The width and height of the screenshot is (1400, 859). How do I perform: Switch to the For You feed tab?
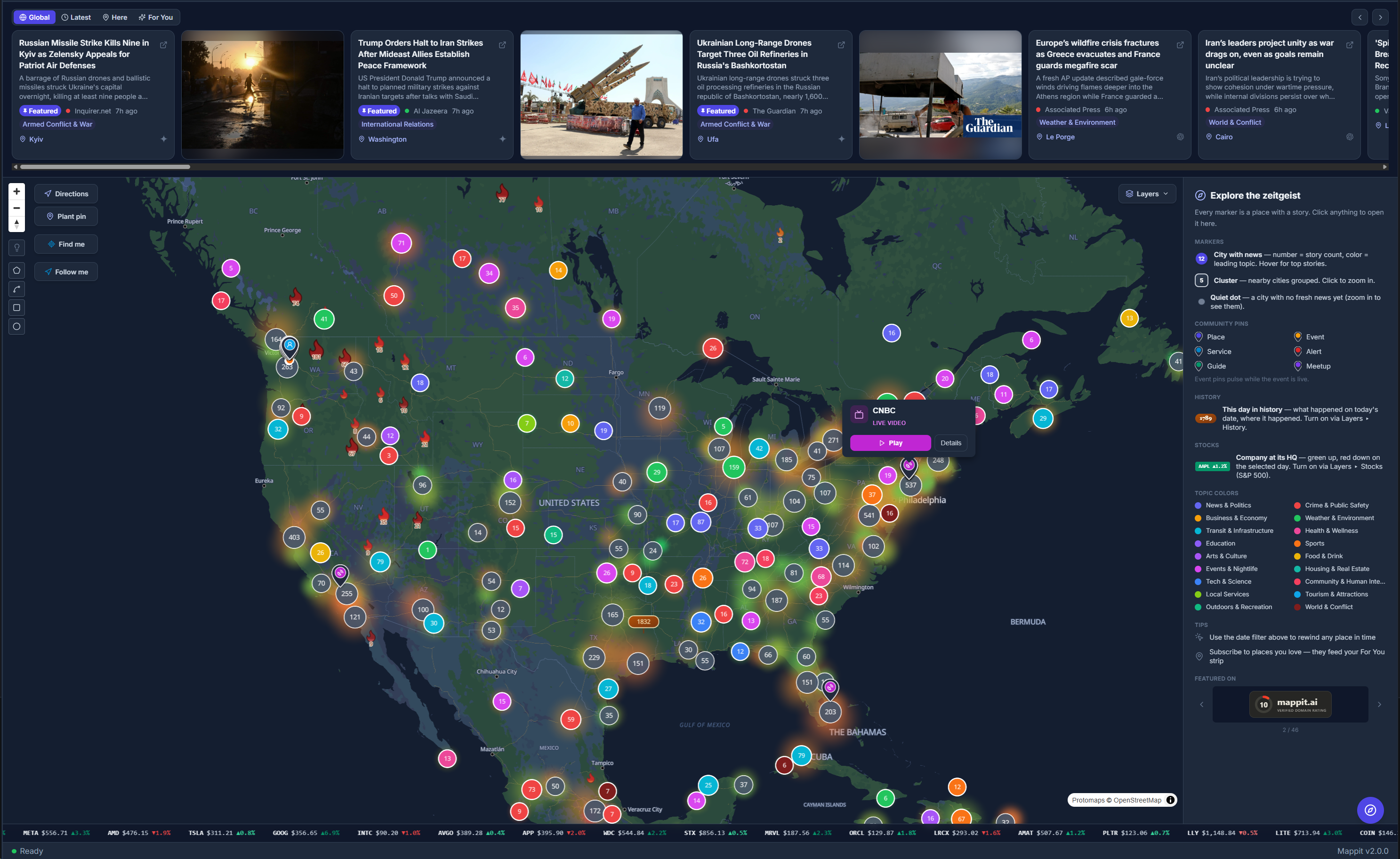tap(156, 17)
